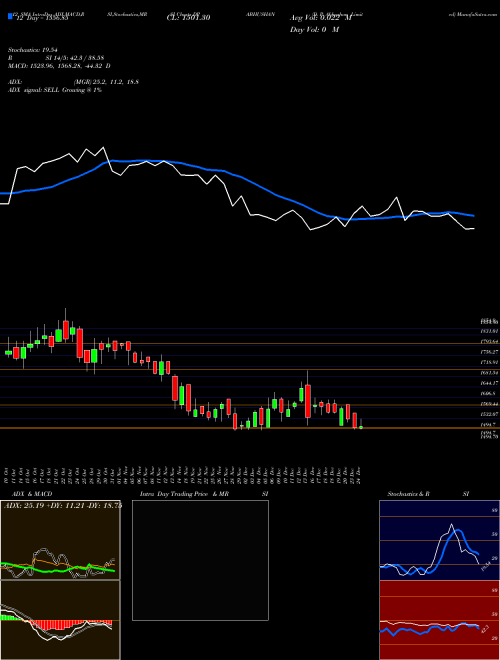
Task: Click the 19.54 value label on Stochastics chart
Action: (x=485, y=566)
